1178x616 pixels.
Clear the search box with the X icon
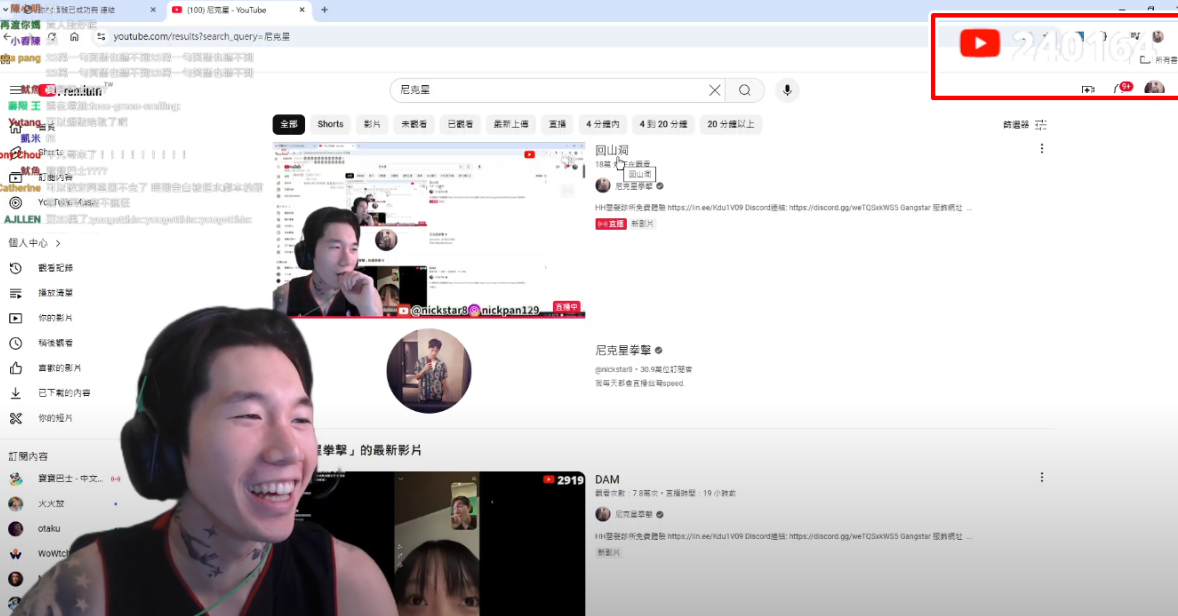coord(714,90)
